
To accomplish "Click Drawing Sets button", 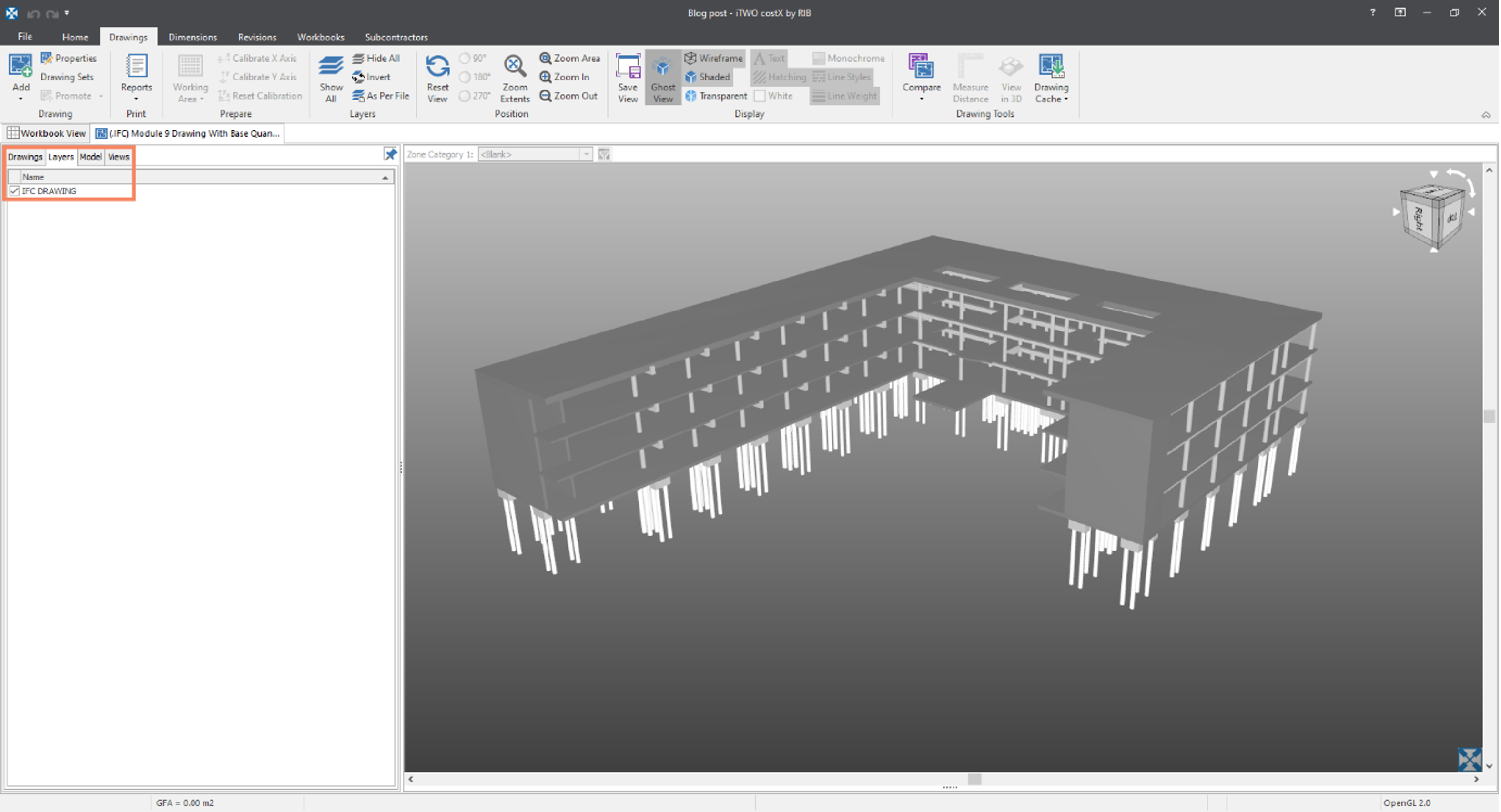I will coord(66,77).
